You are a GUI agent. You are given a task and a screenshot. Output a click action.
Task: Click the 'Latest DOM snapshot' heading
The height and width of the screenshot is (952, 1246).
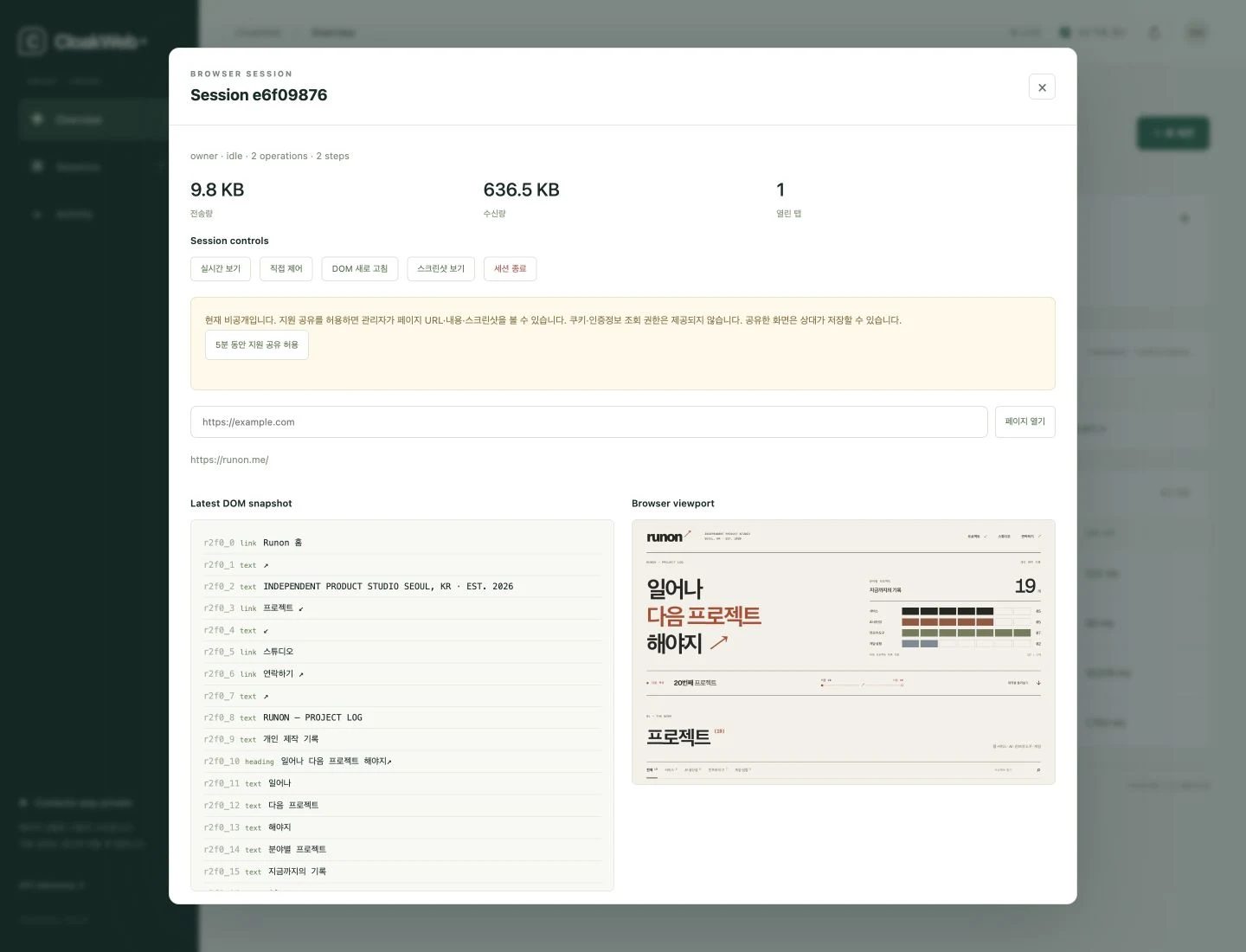coord(241,504)
